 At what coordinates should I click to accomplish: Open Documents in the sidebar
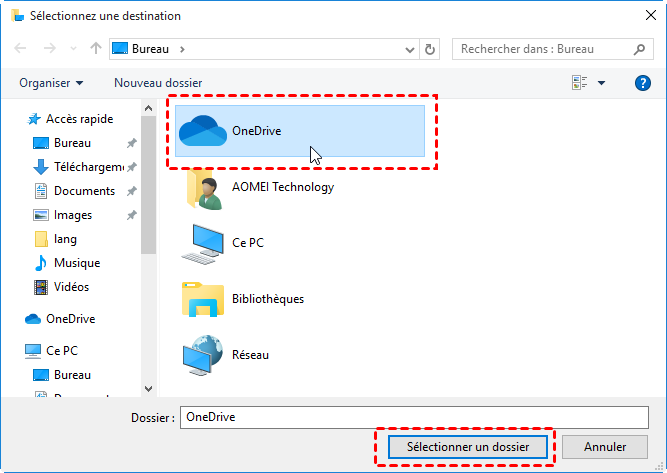tap(74, 191)
